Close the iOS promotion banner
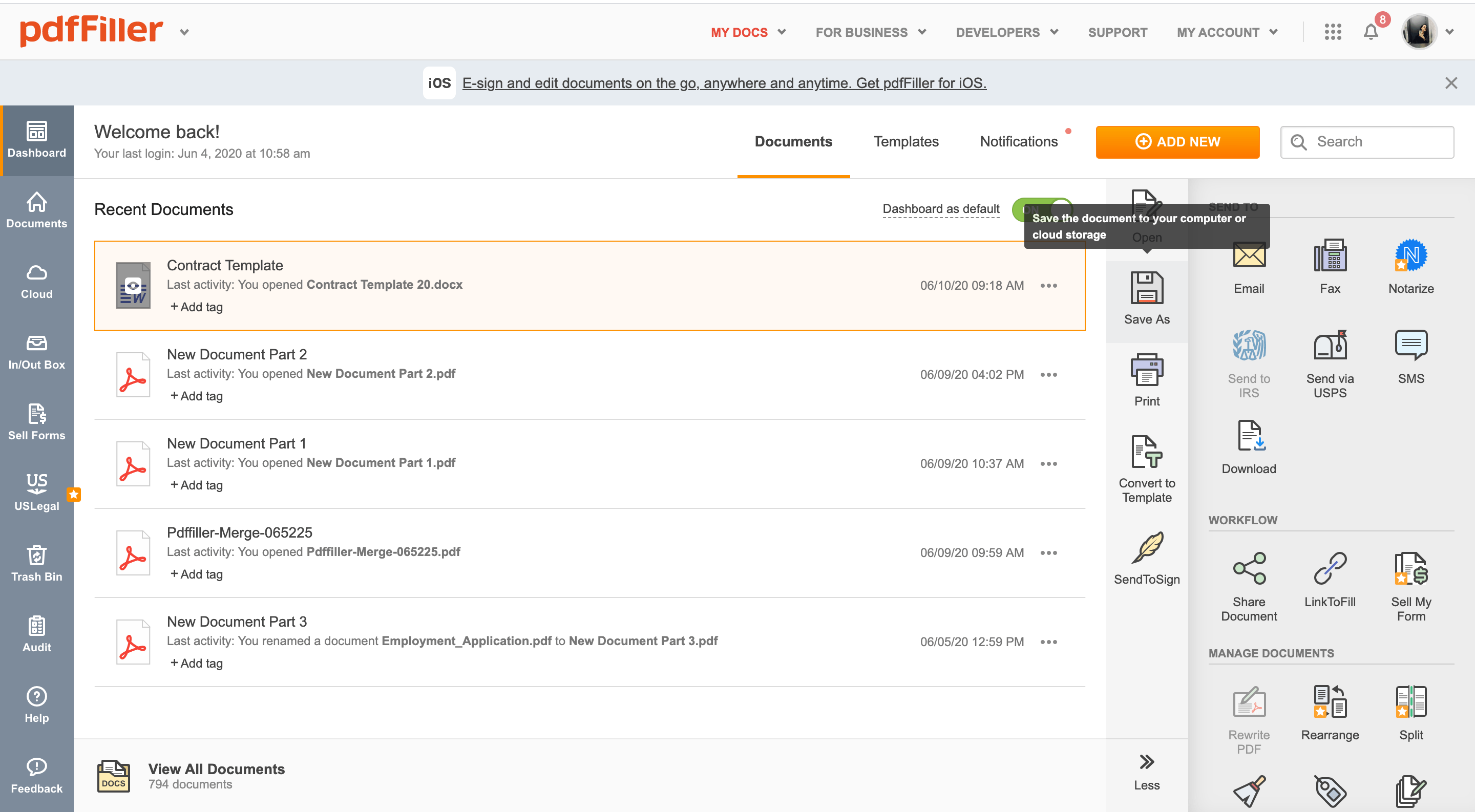Screen dimensions: 1475x812 pyautogui.click(x=1450, y=83)
